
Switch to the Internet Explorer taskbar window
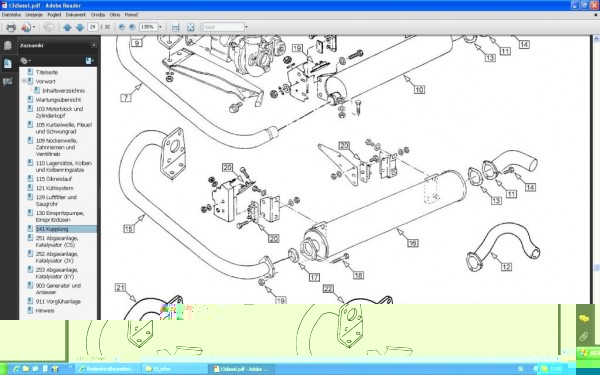[107, 369]
